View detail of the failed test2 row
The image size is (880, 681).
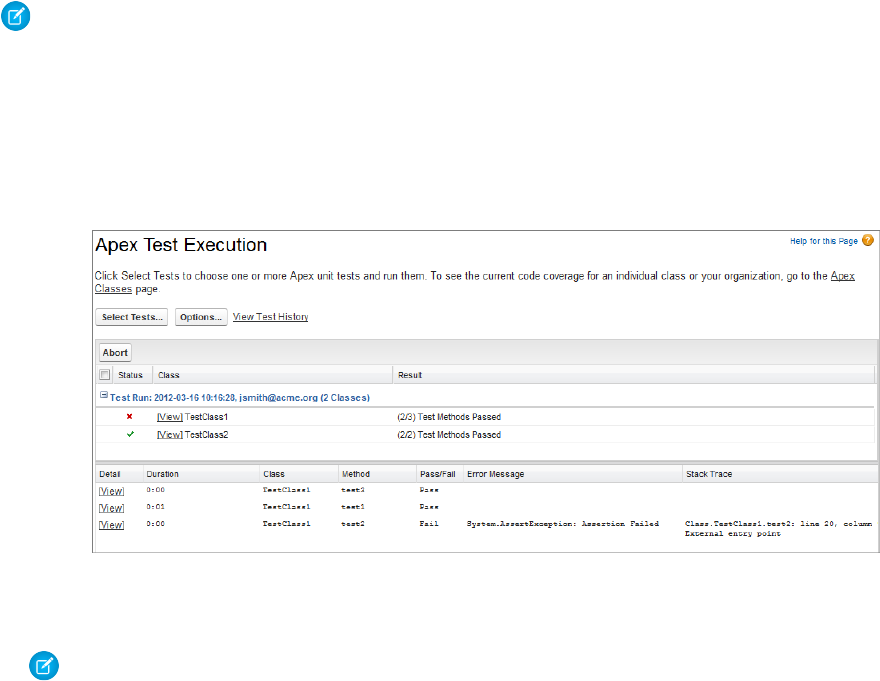[111, 525]
